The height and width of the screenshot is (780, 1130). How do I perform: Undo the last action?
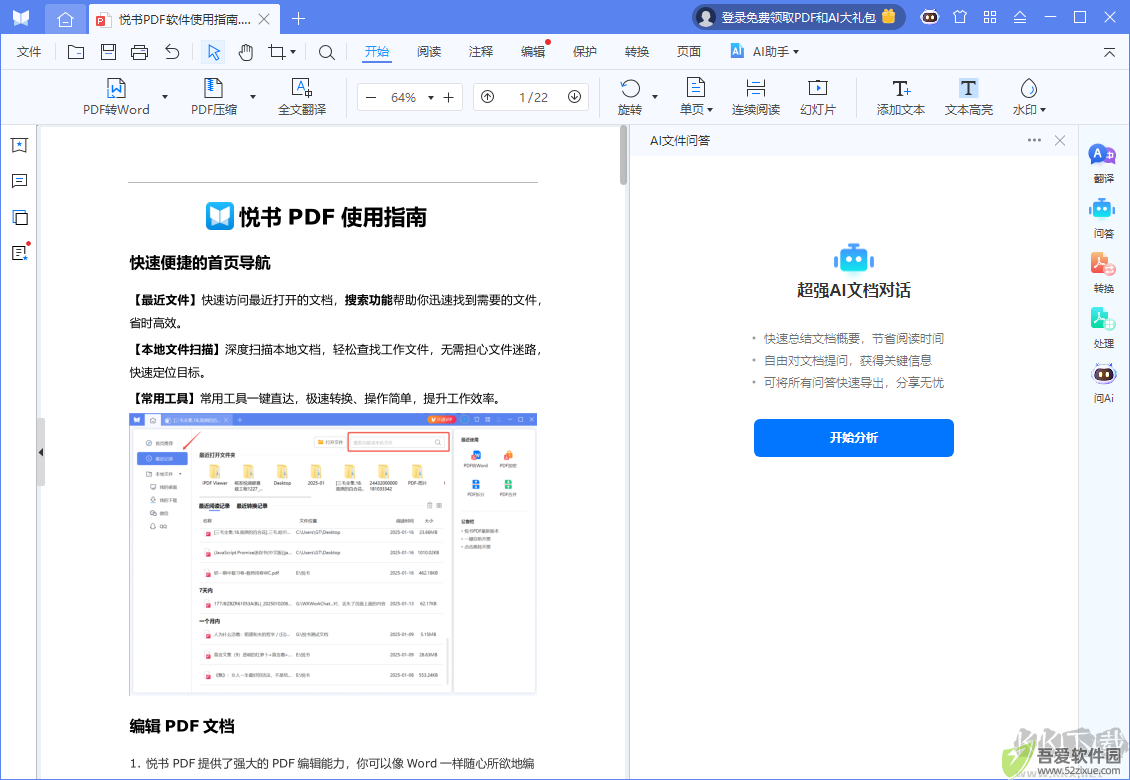coord(172,52)
